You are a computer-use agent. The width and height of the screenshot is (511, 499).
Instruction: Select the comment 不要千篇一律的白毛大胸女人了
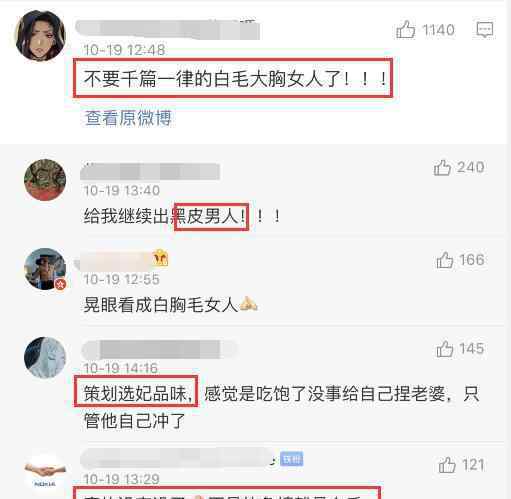233,79
